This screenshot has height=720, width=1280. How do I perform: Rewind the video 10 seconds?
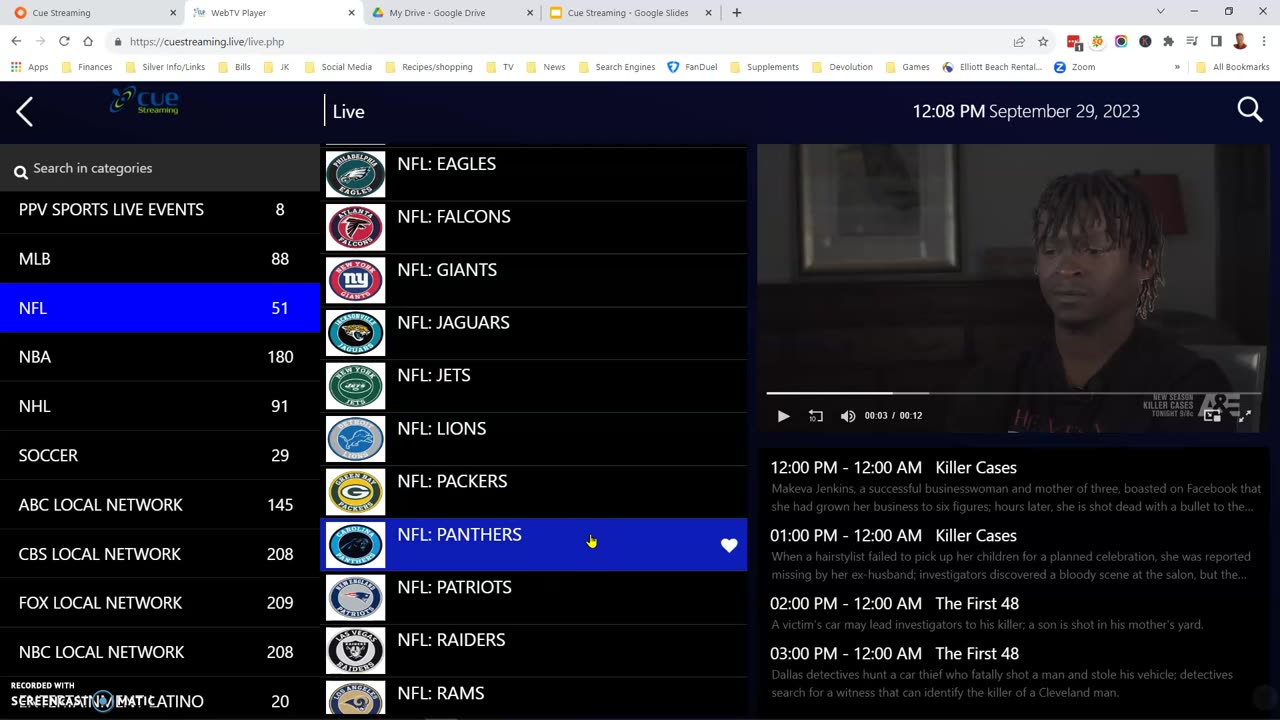(x=816, y=416)
